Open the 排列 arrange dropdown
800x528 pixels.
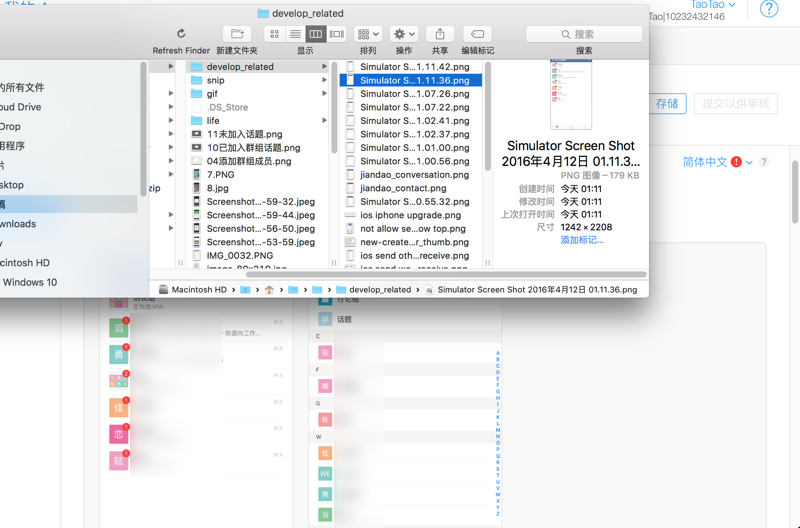tap(368, 34)
